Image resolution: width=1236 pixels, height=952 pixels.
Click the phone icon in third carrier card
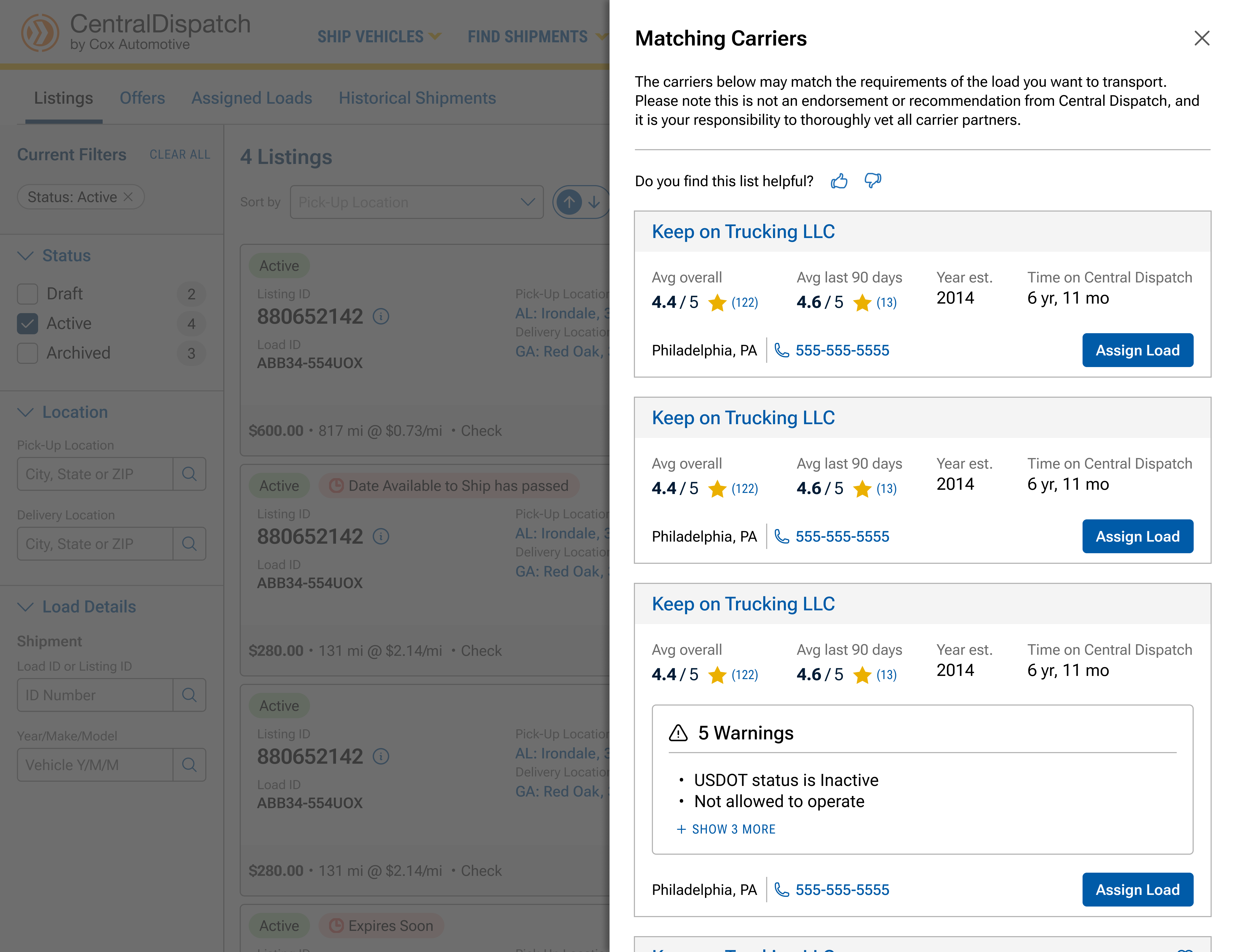[781, 890]
